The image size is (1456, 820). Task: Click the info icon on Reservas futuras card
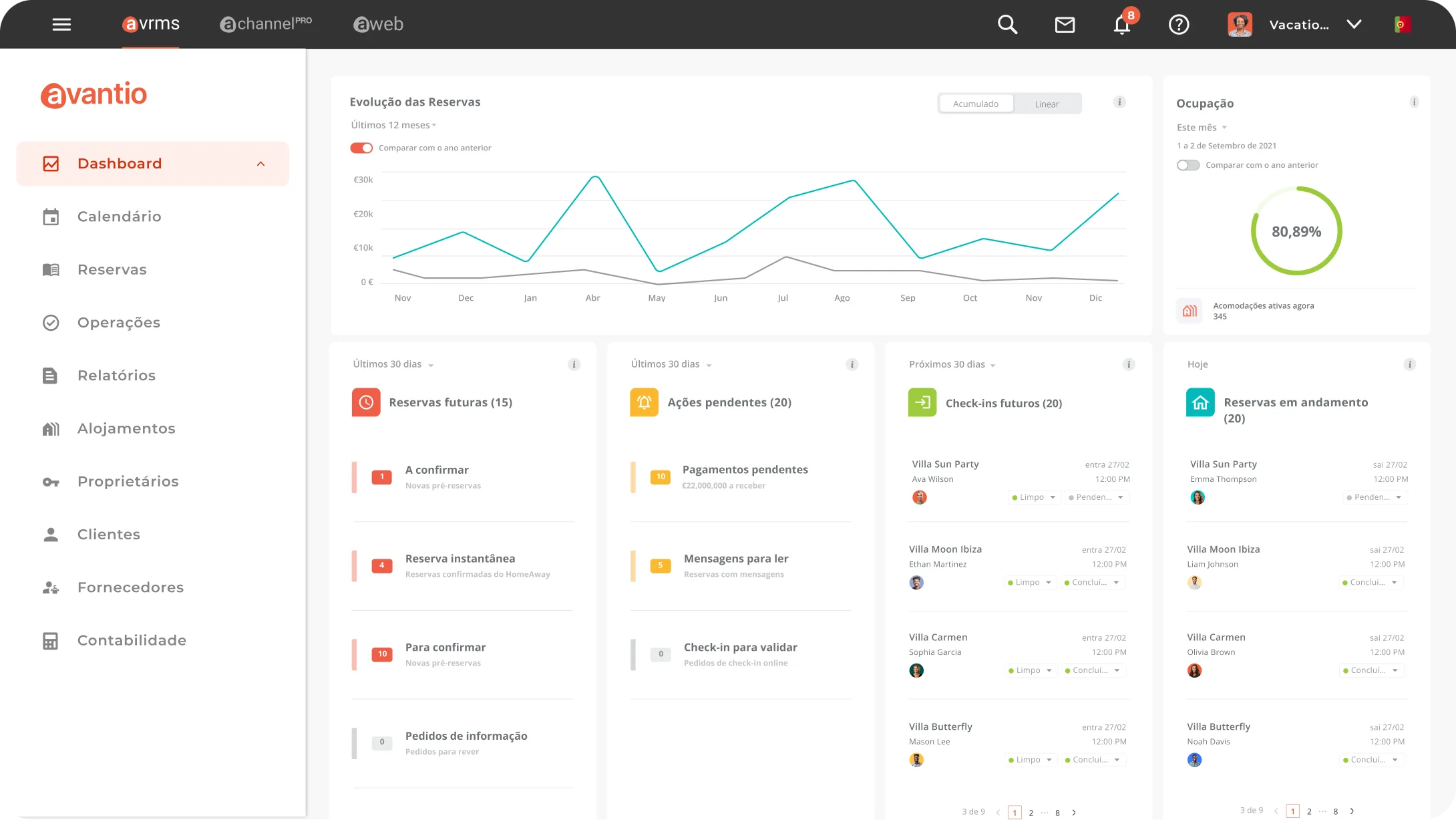coord(574,364)
